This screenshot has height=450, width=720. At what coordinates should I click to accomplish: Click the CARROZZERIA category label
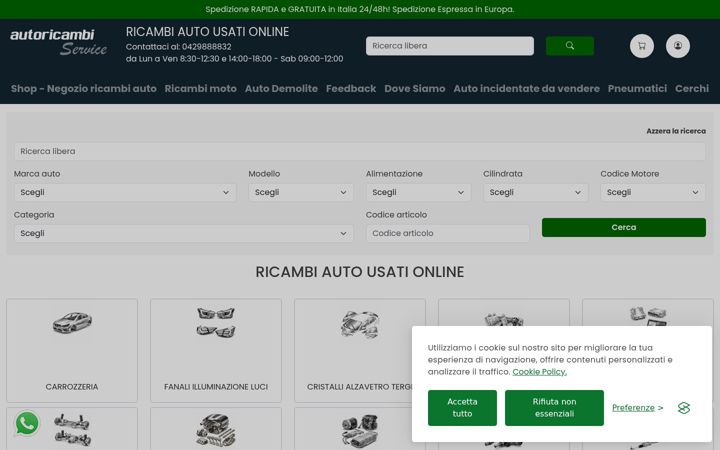tap(72, 387)
